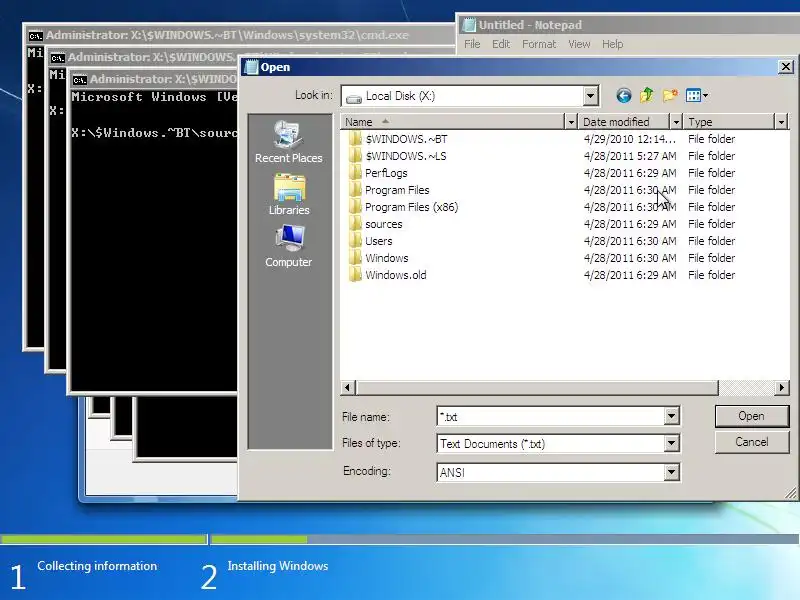The height and width of the screenshot is (600, 800).
Task: Open Notepad View menu
Action: tap(579, 44)
